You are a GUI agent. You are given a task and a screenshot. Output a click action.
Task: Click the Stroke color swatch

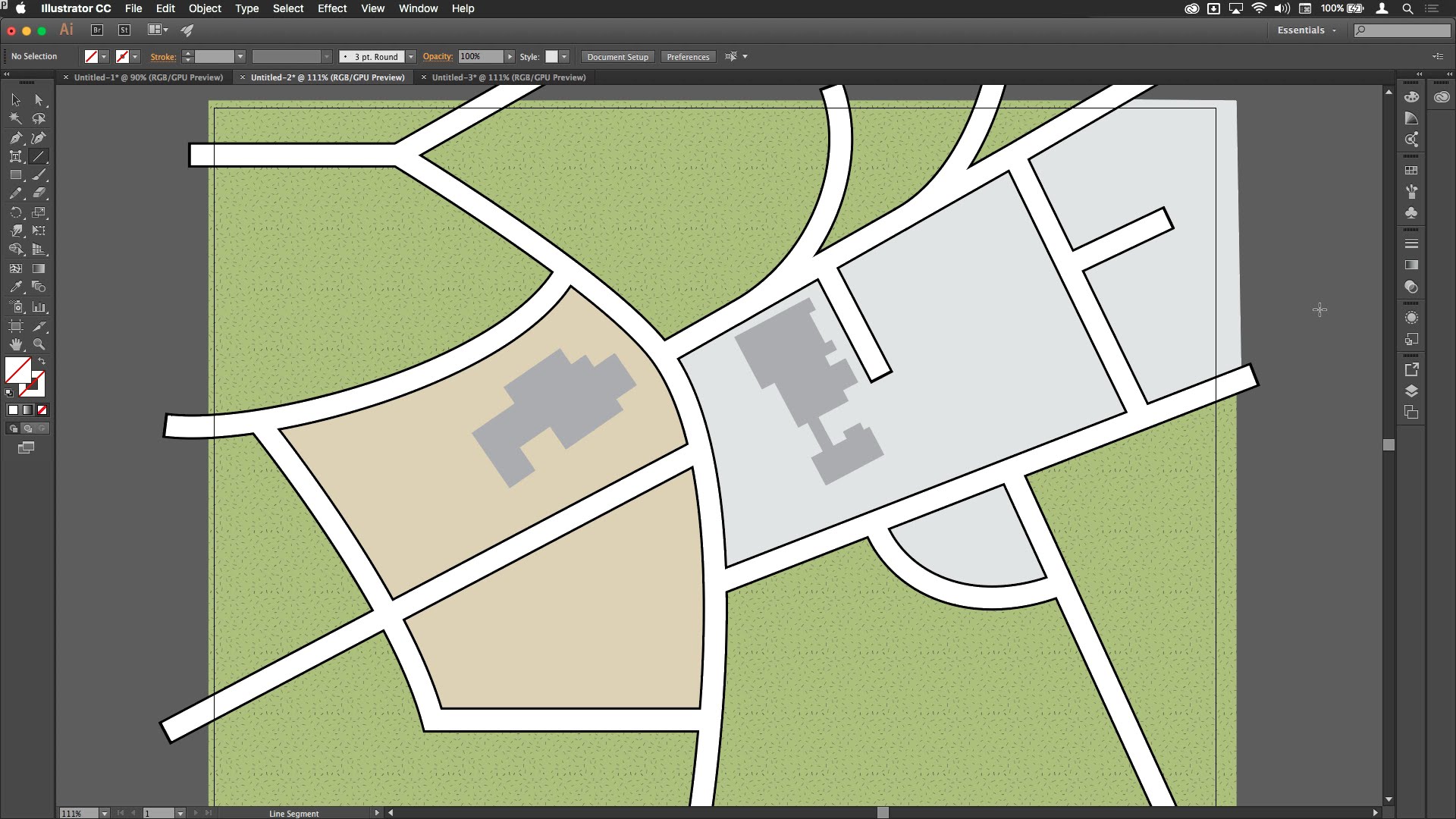(x=122, y=56)
